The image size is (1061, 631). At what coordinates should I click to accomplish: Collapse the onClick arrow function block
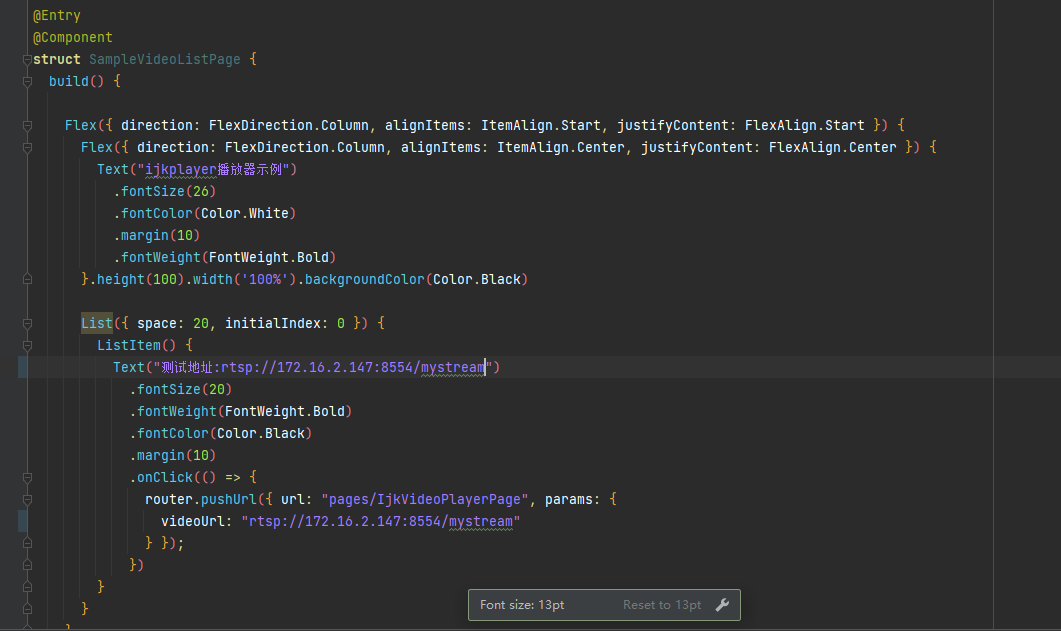(x=25, y=478)
